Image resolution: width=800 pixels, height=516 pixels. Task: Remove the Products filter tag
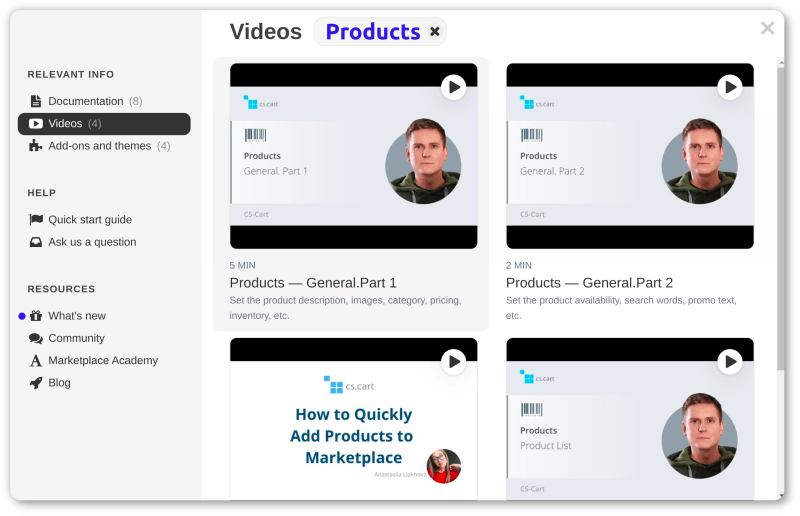(435, 32)
